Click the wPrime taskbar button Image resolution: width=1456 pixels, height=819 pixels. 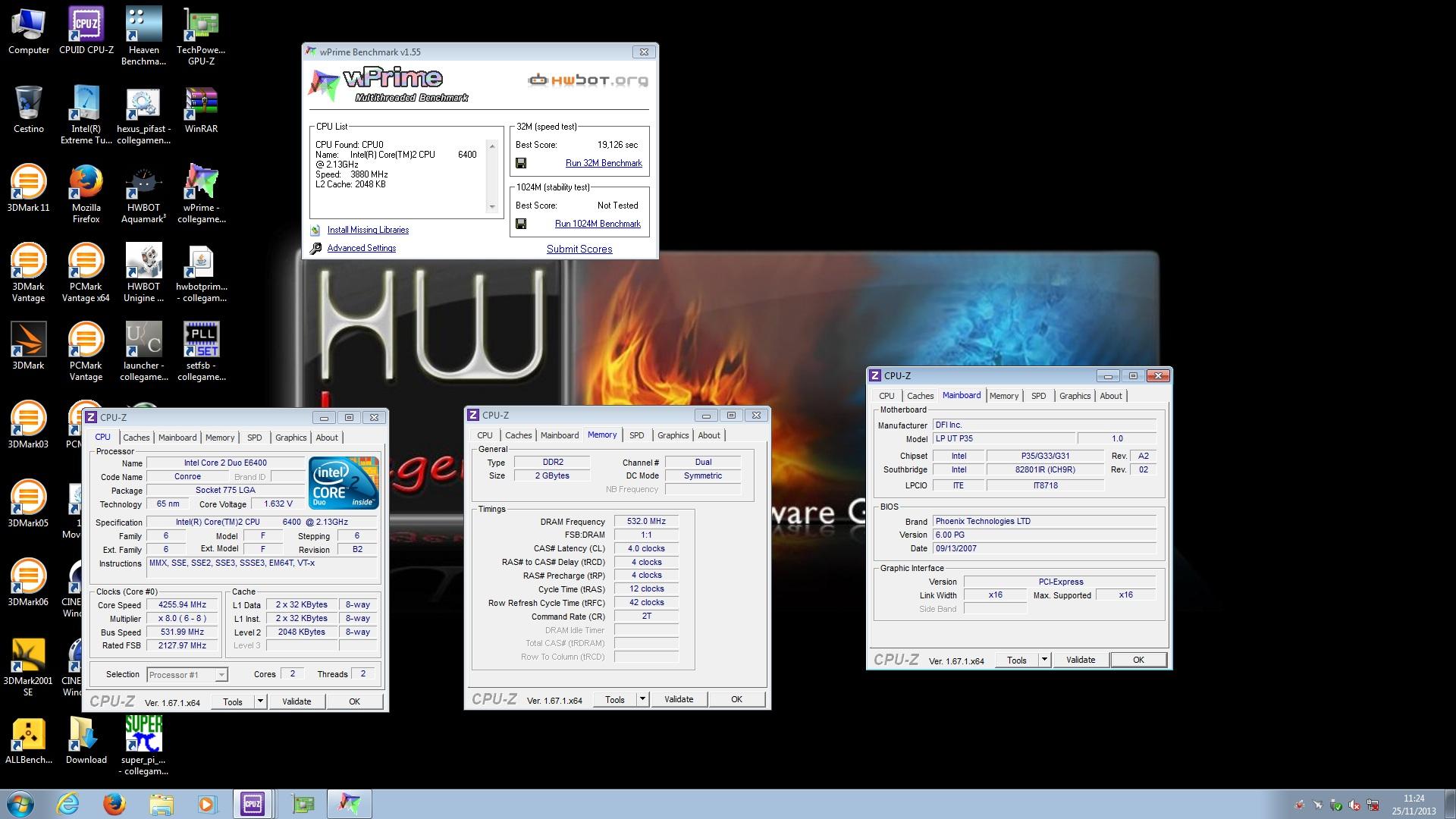tap(350, 804)
